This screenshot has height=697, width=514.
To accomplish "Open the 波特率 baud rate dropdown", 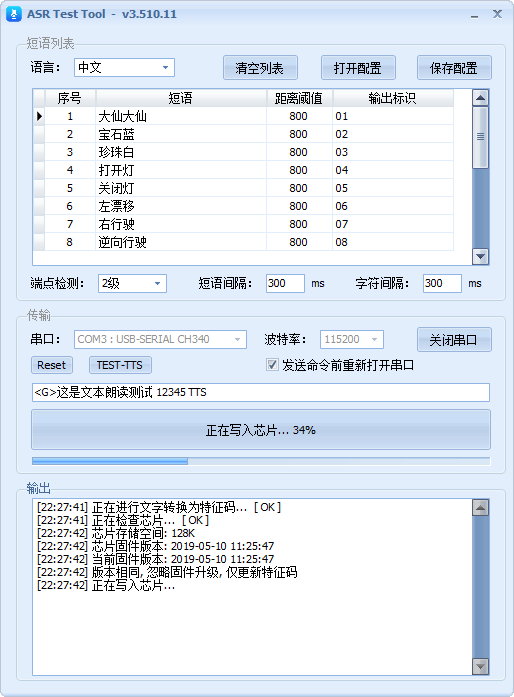I will pos(351,339).
